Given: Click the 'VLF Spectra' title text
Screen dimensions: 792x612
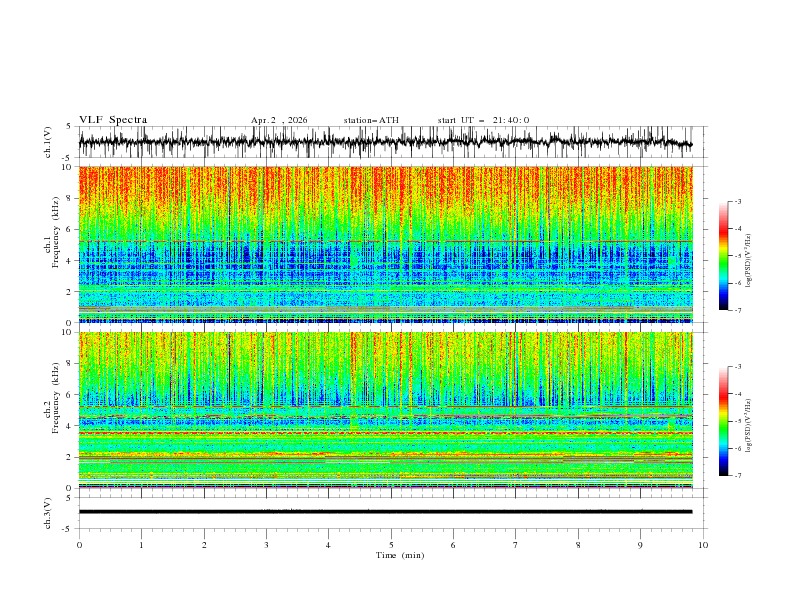Looking at the screenshot, I should 113,120.
